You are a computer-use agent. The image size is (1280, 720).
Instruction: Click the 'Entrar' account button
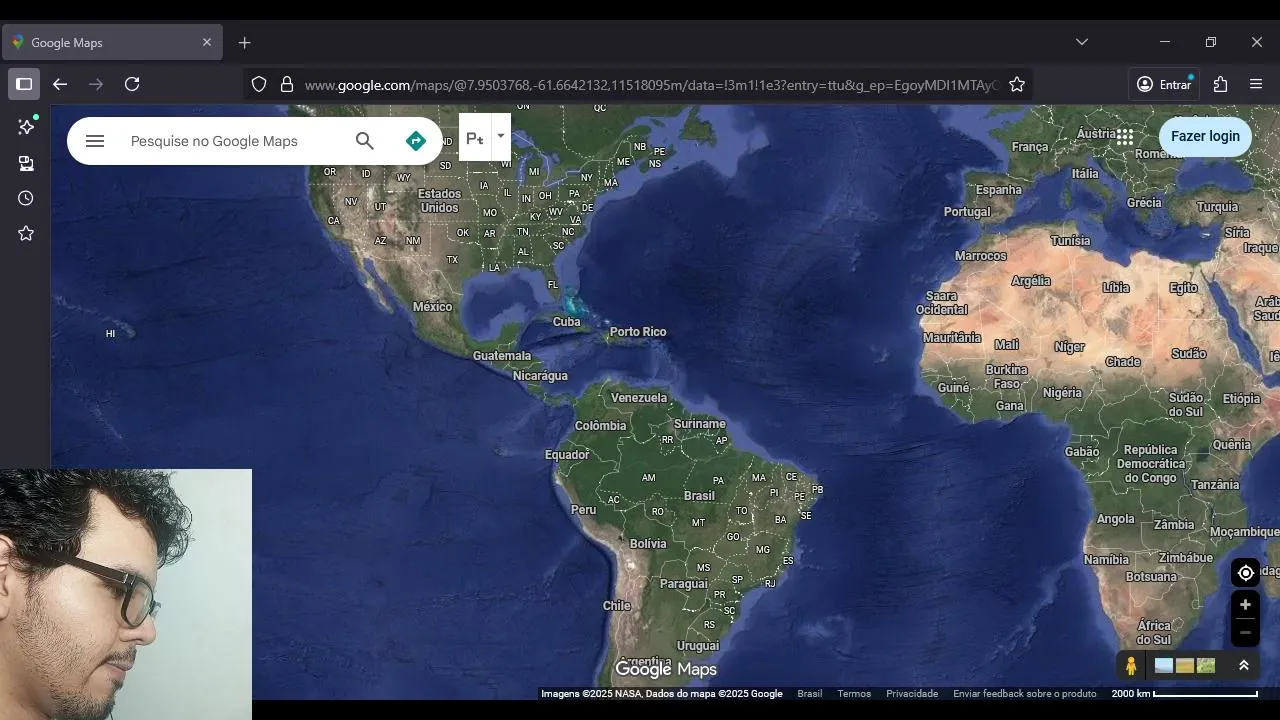coord(1164,85)
